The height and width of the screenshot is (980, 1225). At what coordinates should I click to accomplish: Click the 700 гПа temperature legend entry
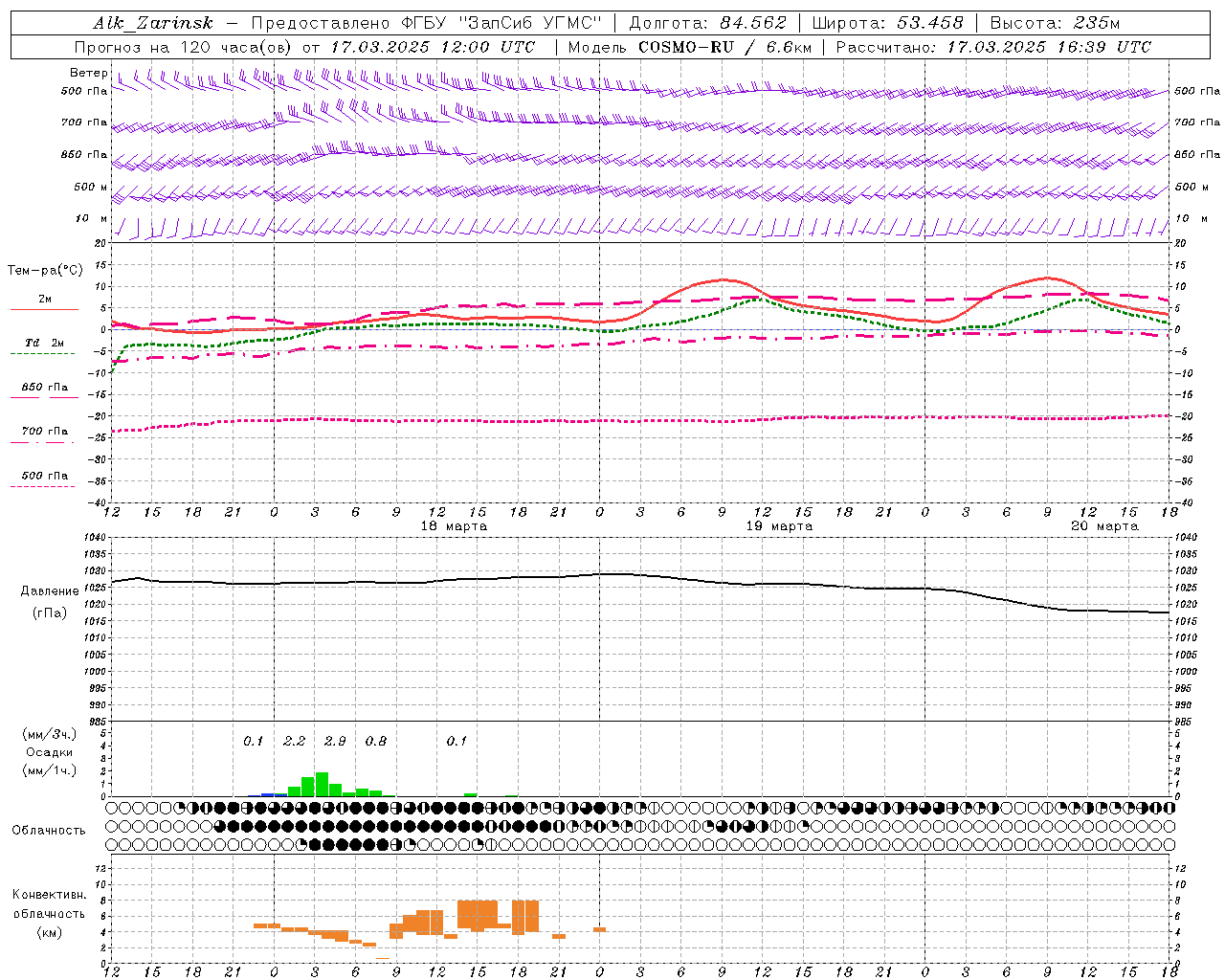[x=45, y=432]
